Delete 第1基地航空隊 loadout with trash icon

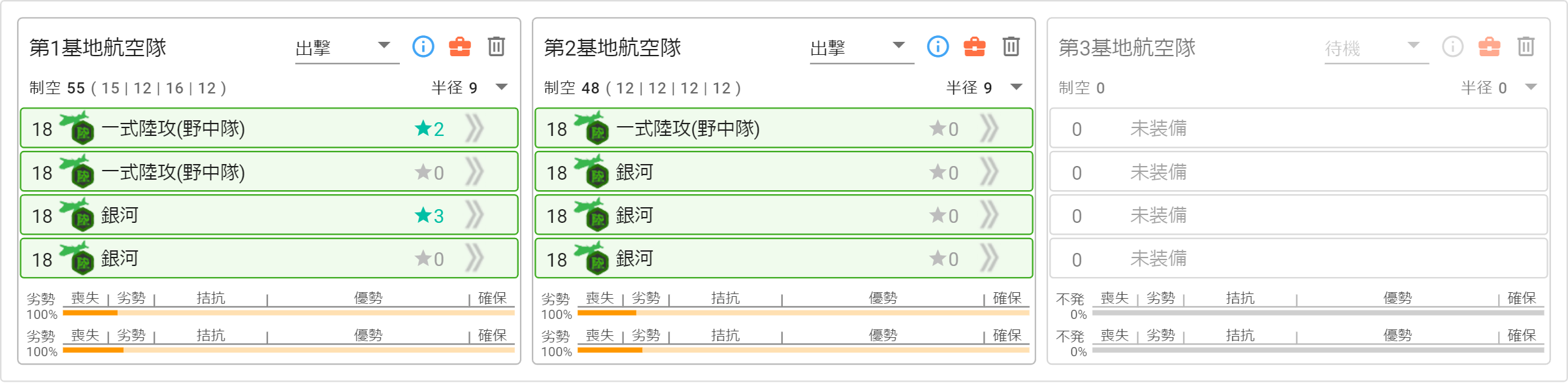497,46
